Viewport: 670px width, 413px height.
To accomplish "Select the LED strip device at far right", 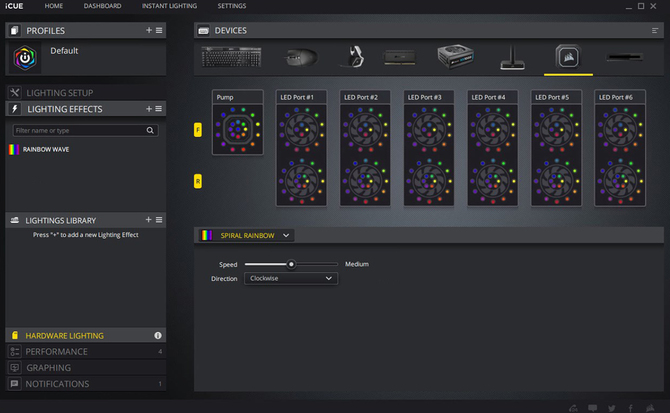I will (x=624, y=57).
